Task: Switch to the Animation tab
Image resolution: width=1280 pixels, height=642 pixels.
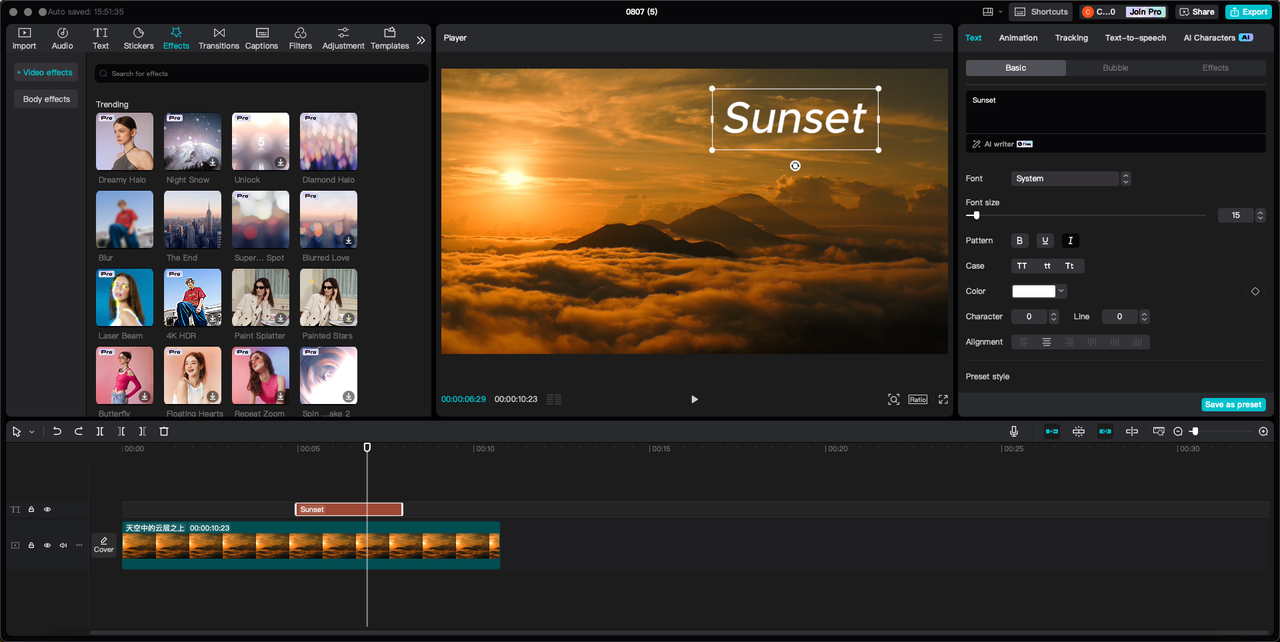Action: 1018,38
